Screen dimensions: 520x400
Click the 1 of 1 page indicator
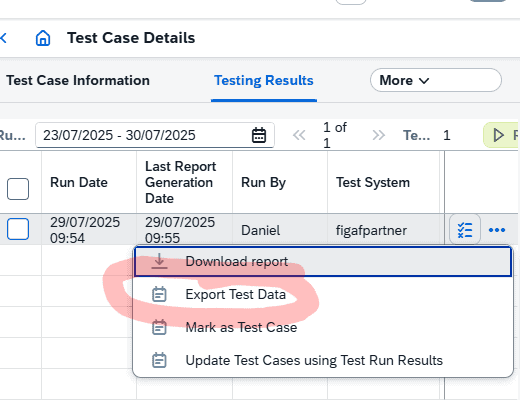click(x=335, y=135)
